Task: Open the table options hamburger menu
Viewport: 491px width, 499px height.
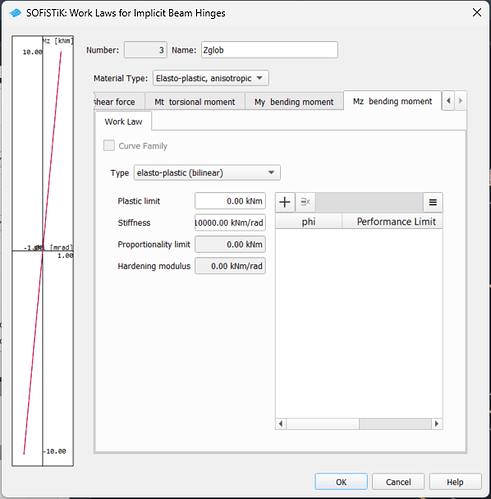Action: [433, 202]
